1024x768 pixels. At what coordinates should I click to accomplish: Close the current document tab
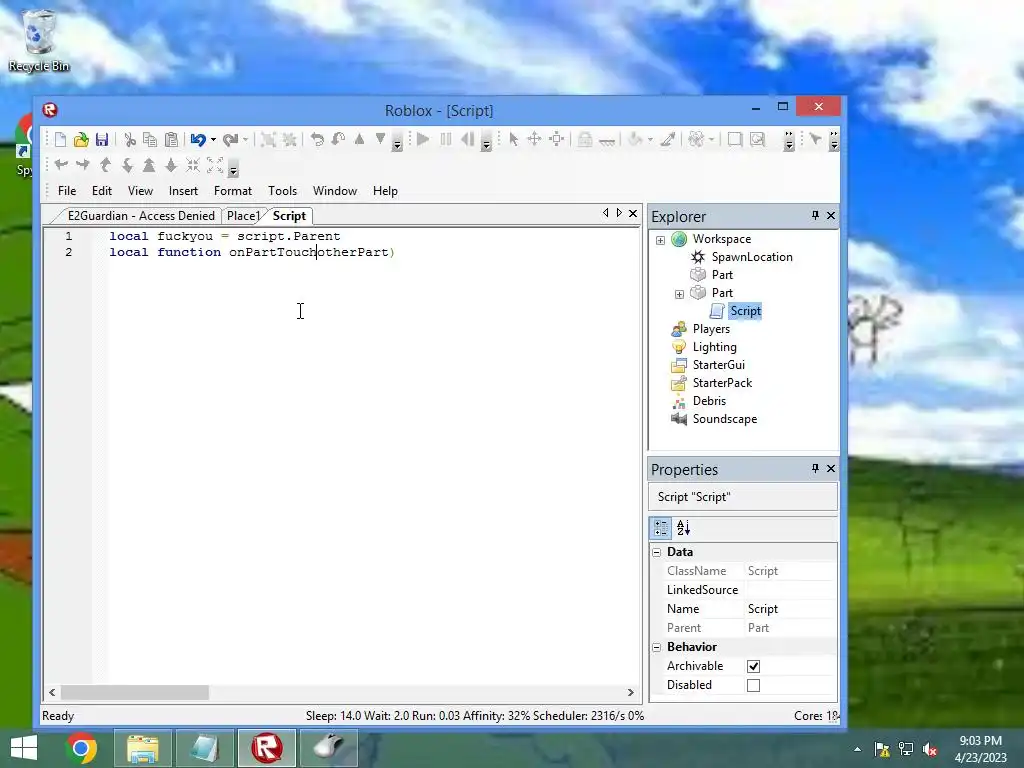point(633,214)
